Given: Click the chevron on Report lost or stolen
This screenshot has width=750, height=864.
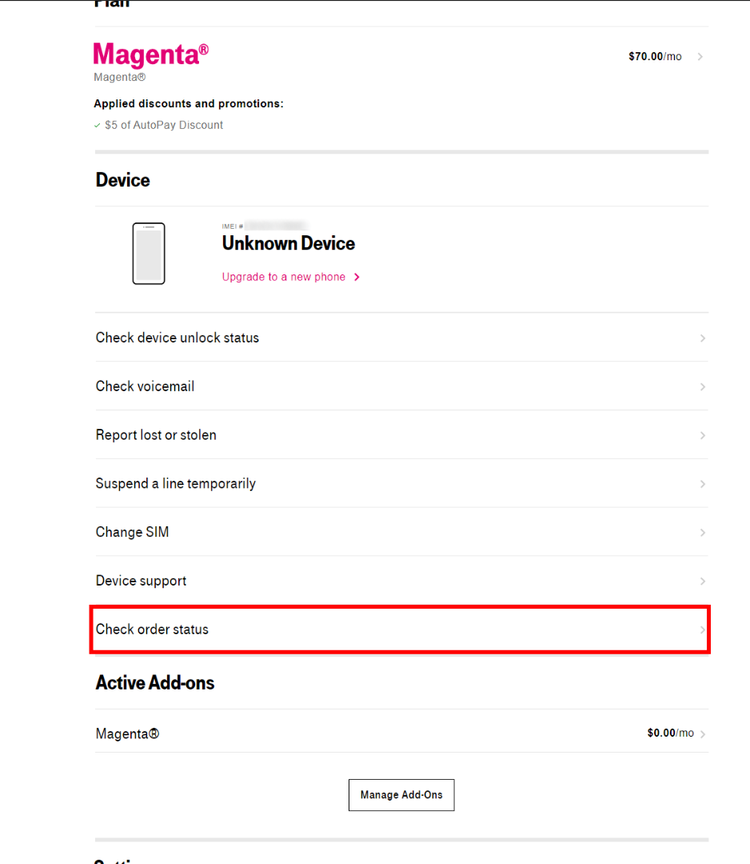Looking at the screenshot, I should [x=703, y=435].
